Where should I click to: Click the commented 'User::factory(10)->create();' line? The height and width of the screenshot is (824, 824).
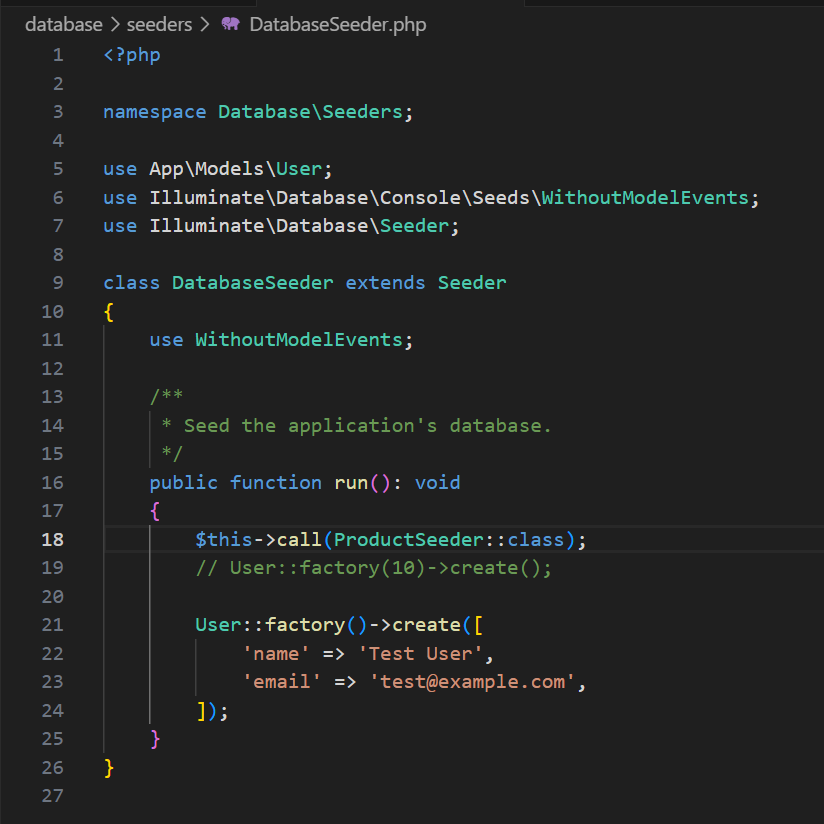click(374, 568)
